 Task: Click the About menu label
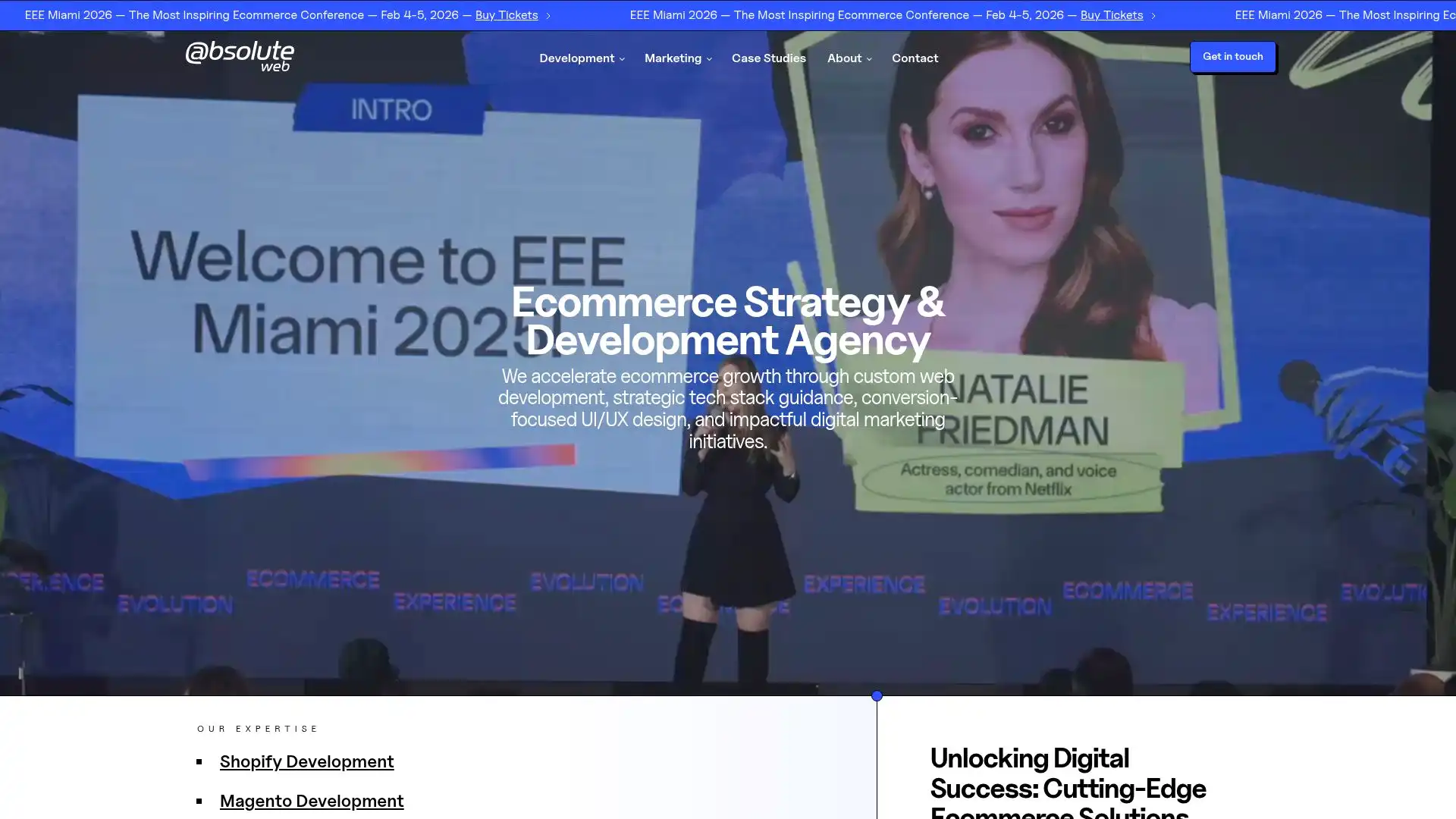tap(844, 58)
